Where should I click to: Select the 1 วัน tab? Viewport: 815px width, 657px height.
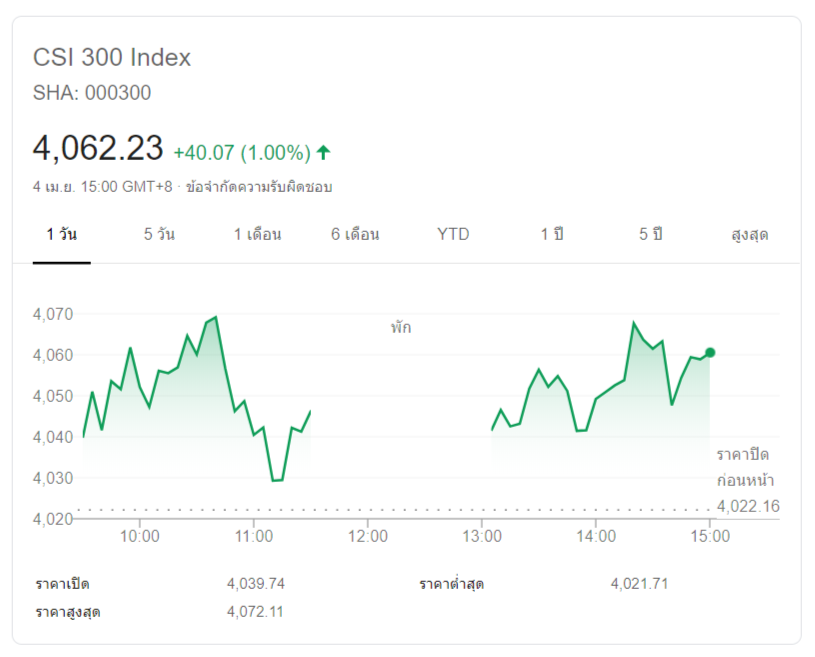click(61, 235)
